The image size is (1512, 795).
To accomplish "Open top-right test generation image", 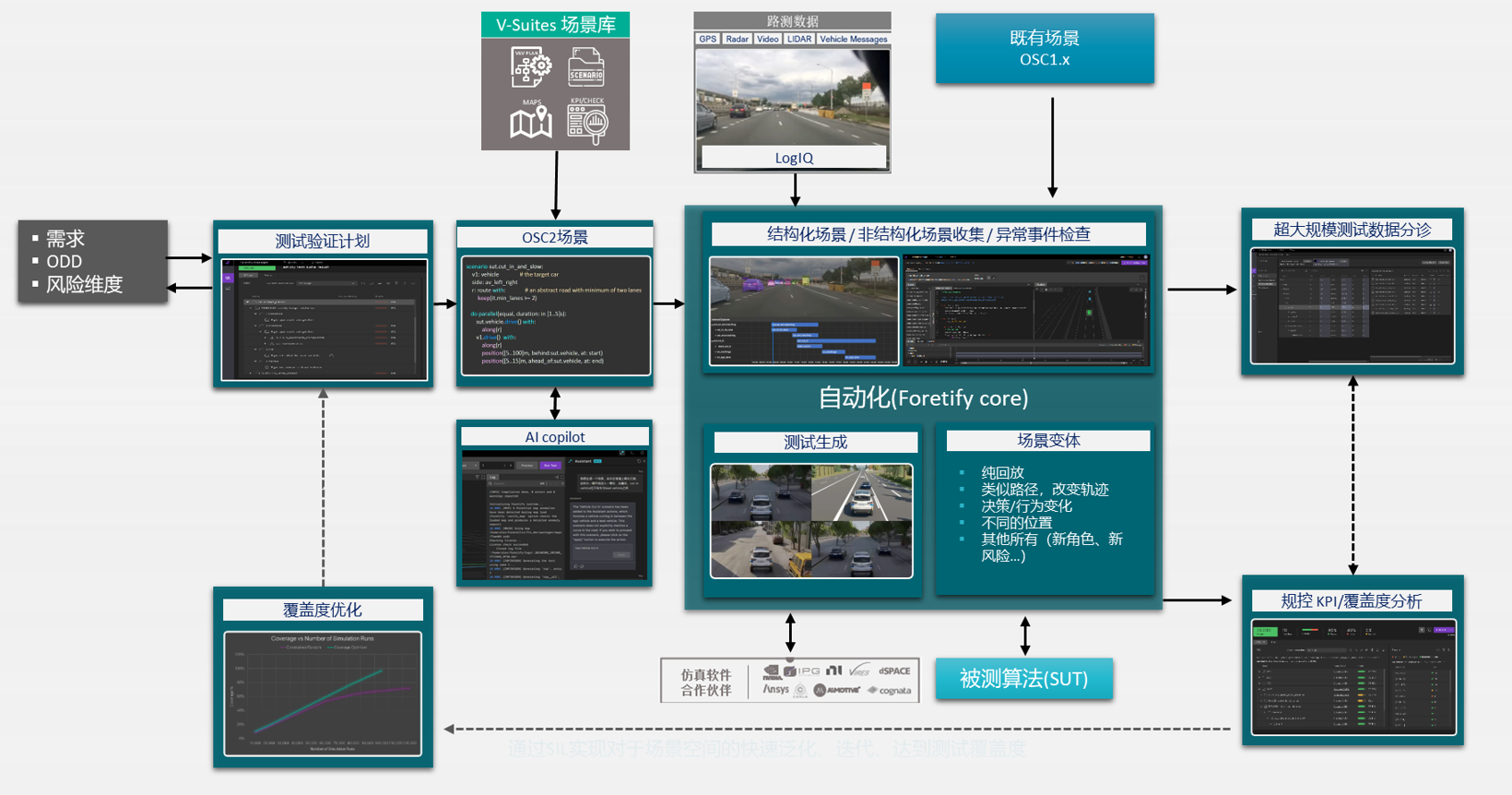I will coord(862,492).
